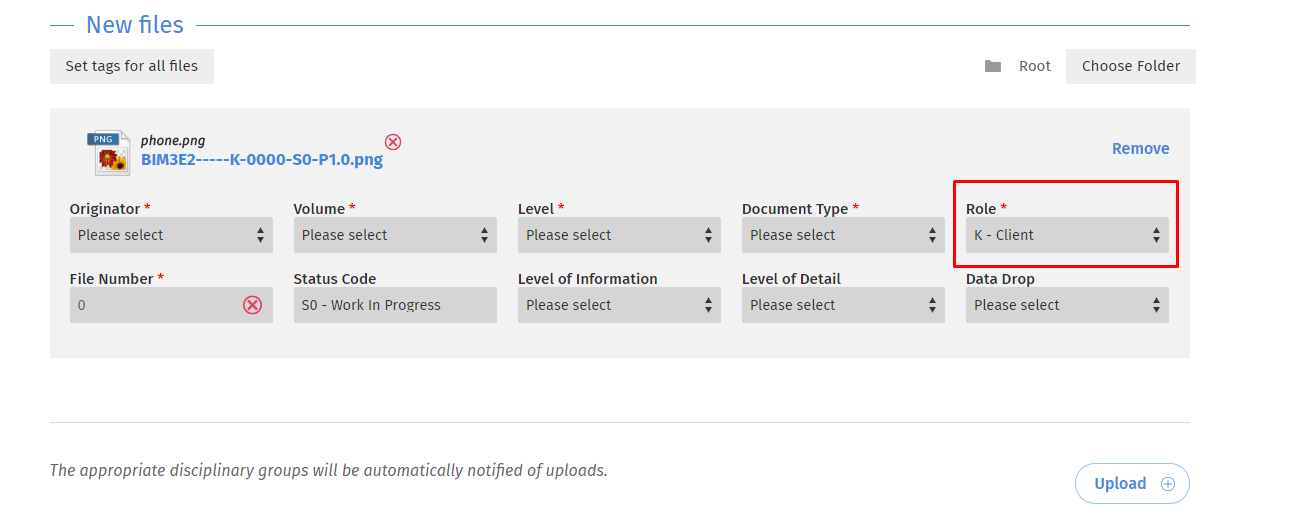Image resolution: width=1299 pixels, height=519 pixels.
Task: Click Set tags for all files button
Action: [132, 66]
